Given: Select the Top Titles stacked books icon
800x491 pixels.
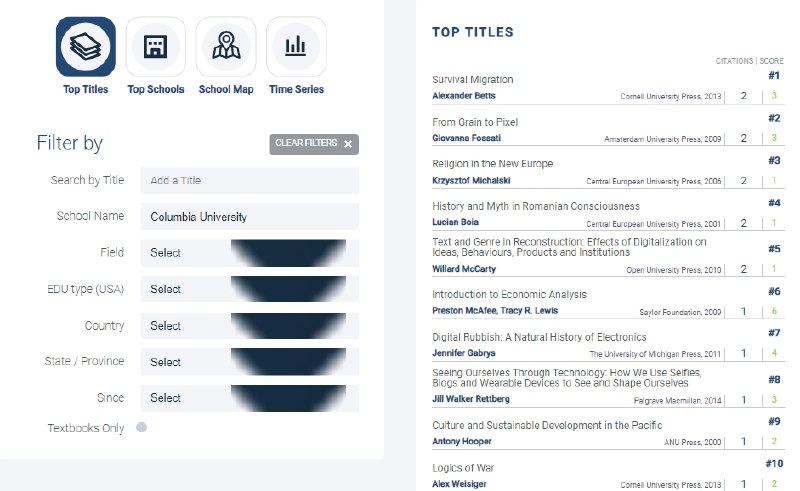Looking at the screenshot, I should pyautogui.click(x=85, y=47).
